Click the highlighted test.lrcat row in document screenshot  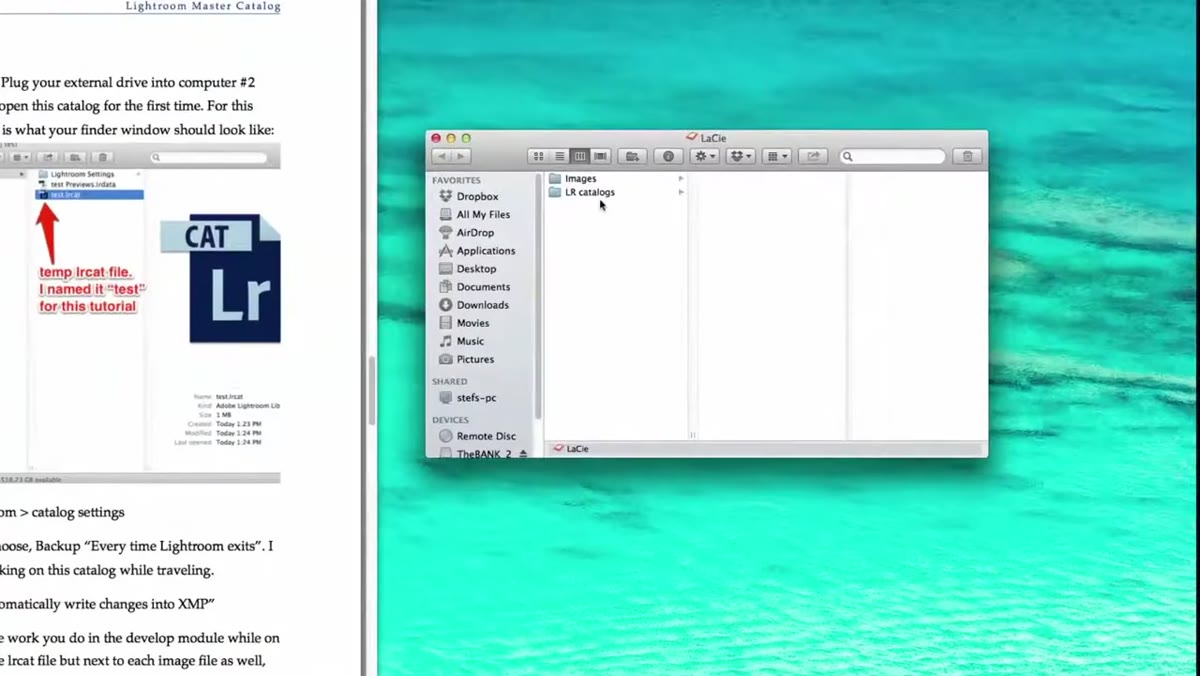point(89,194)
